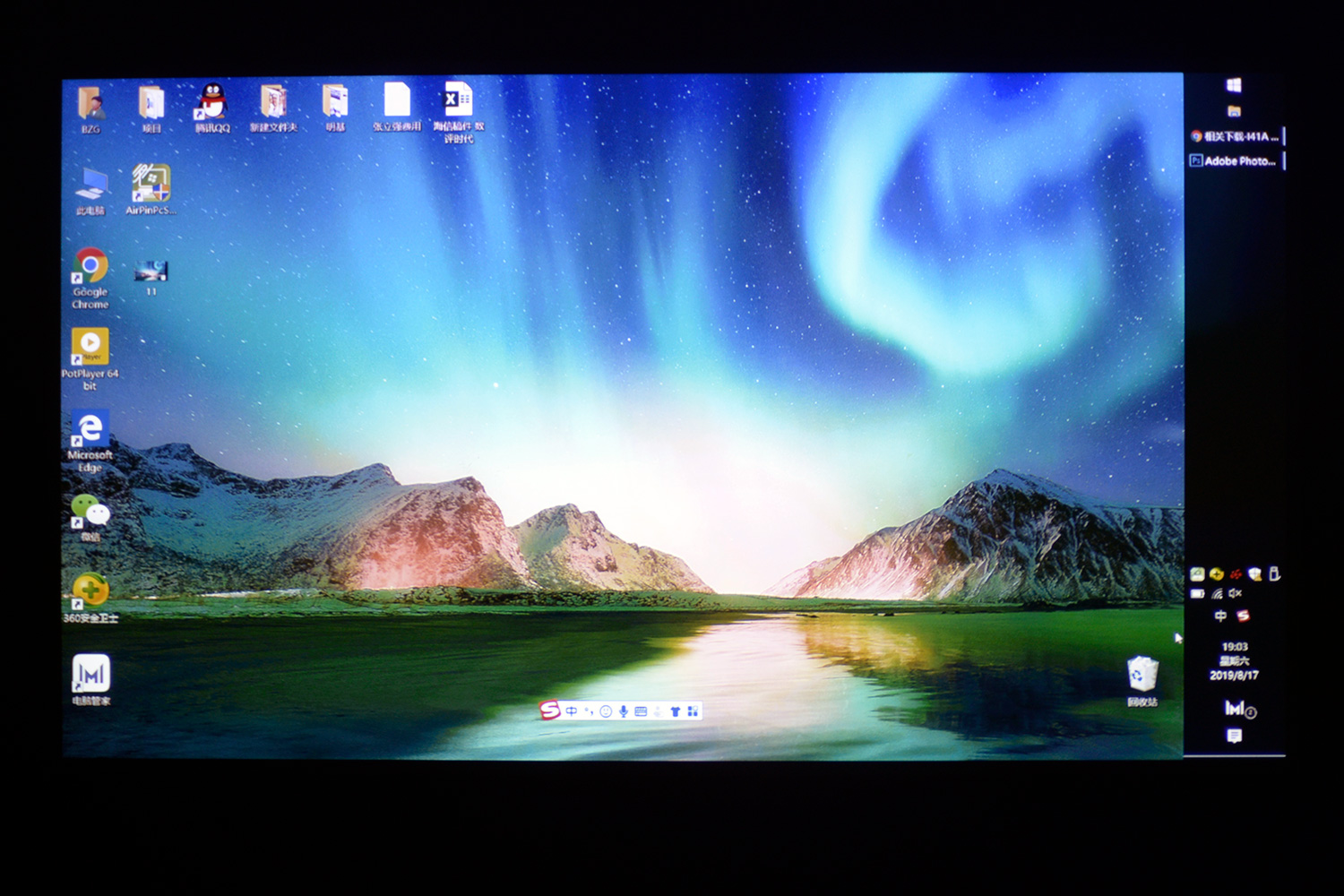Open the Wi-Fi network tray icon
Image resolution: width=1344 pixels, height=896 pixels.
pyautogui.click(x=1217, y=593)
